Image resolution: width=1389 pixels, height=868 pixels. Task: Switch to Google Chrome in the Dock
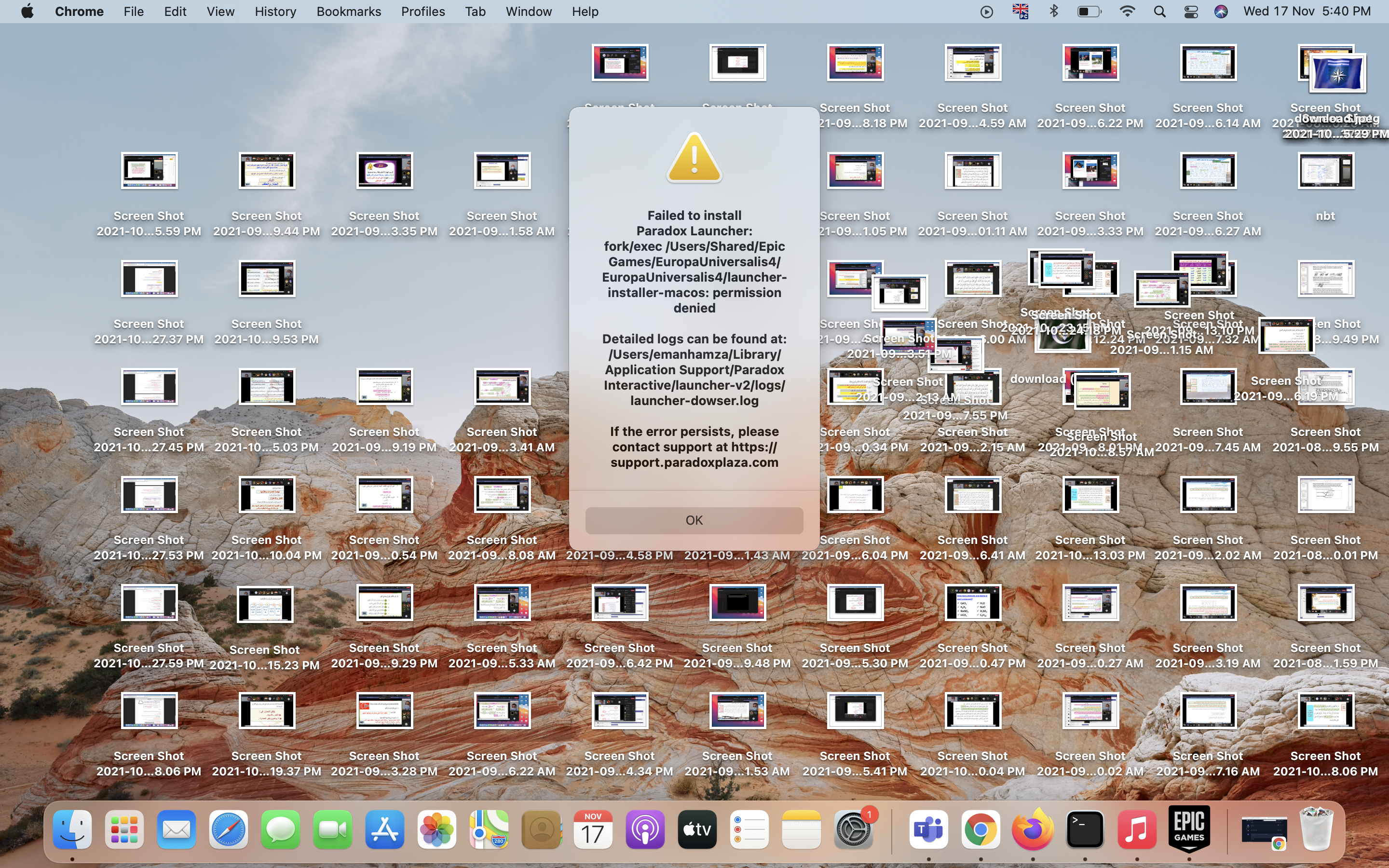(x=980, y=829)
